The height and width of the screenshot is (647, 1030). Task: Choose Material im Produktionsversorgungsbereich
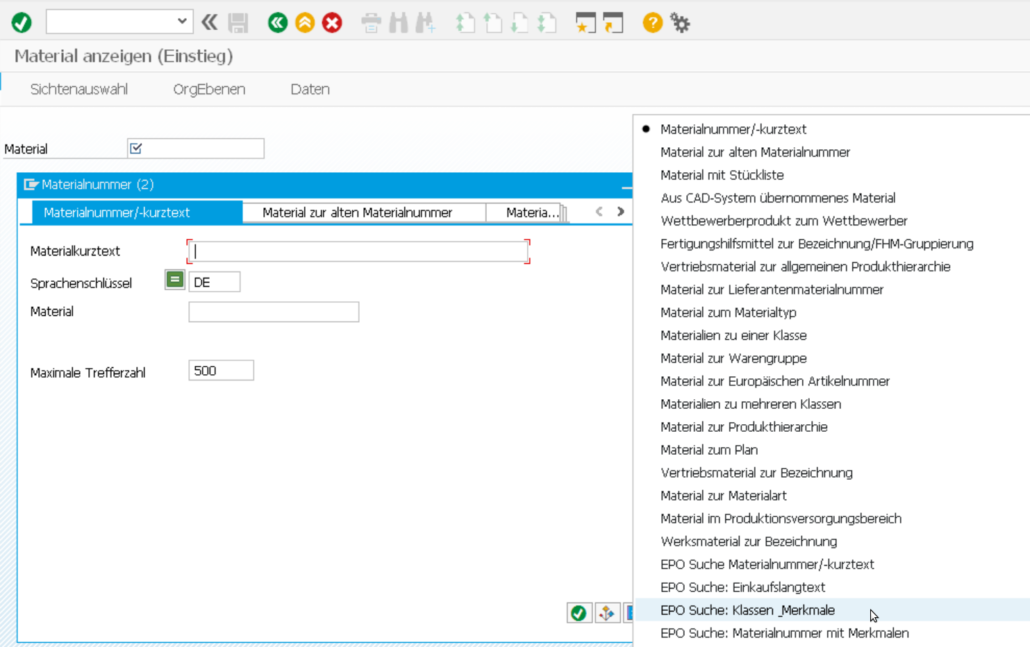(x=780, y=519)
